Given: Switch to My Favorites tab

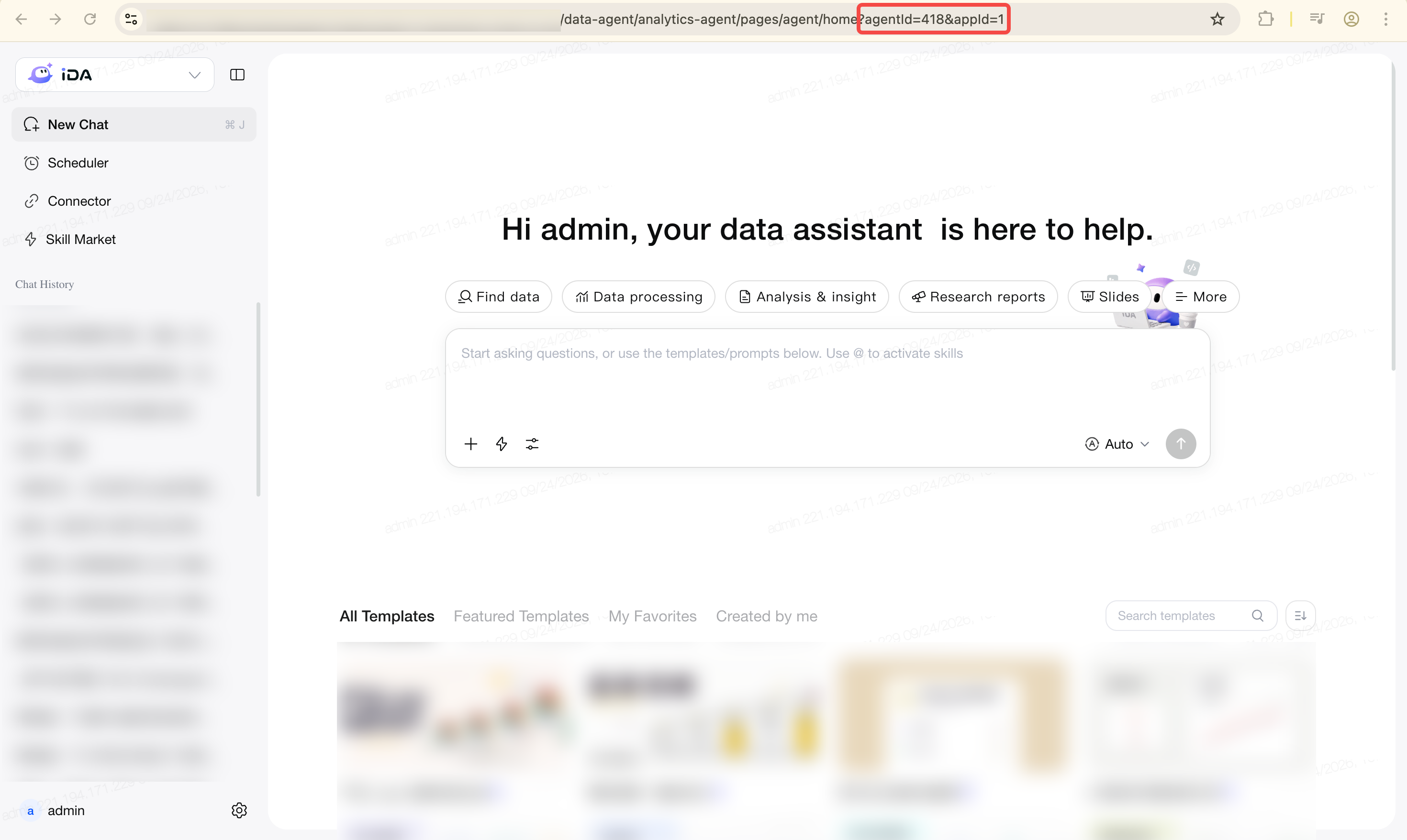Looking at the screenshot, I should (652, 616).
